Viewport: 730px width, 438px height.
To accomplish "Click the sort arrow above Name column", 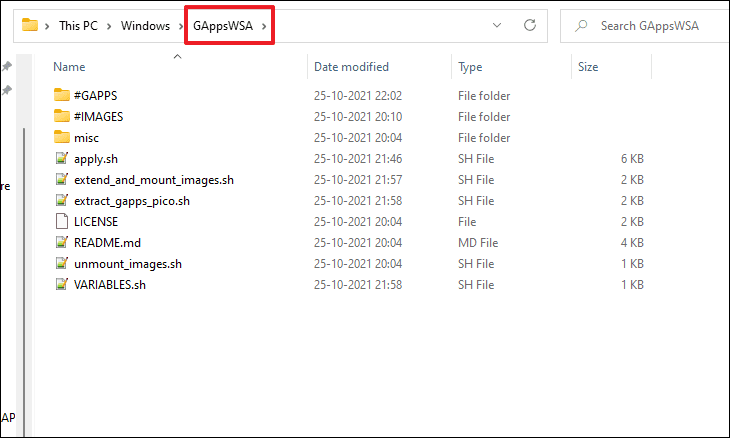I will (x=177, y=56).
